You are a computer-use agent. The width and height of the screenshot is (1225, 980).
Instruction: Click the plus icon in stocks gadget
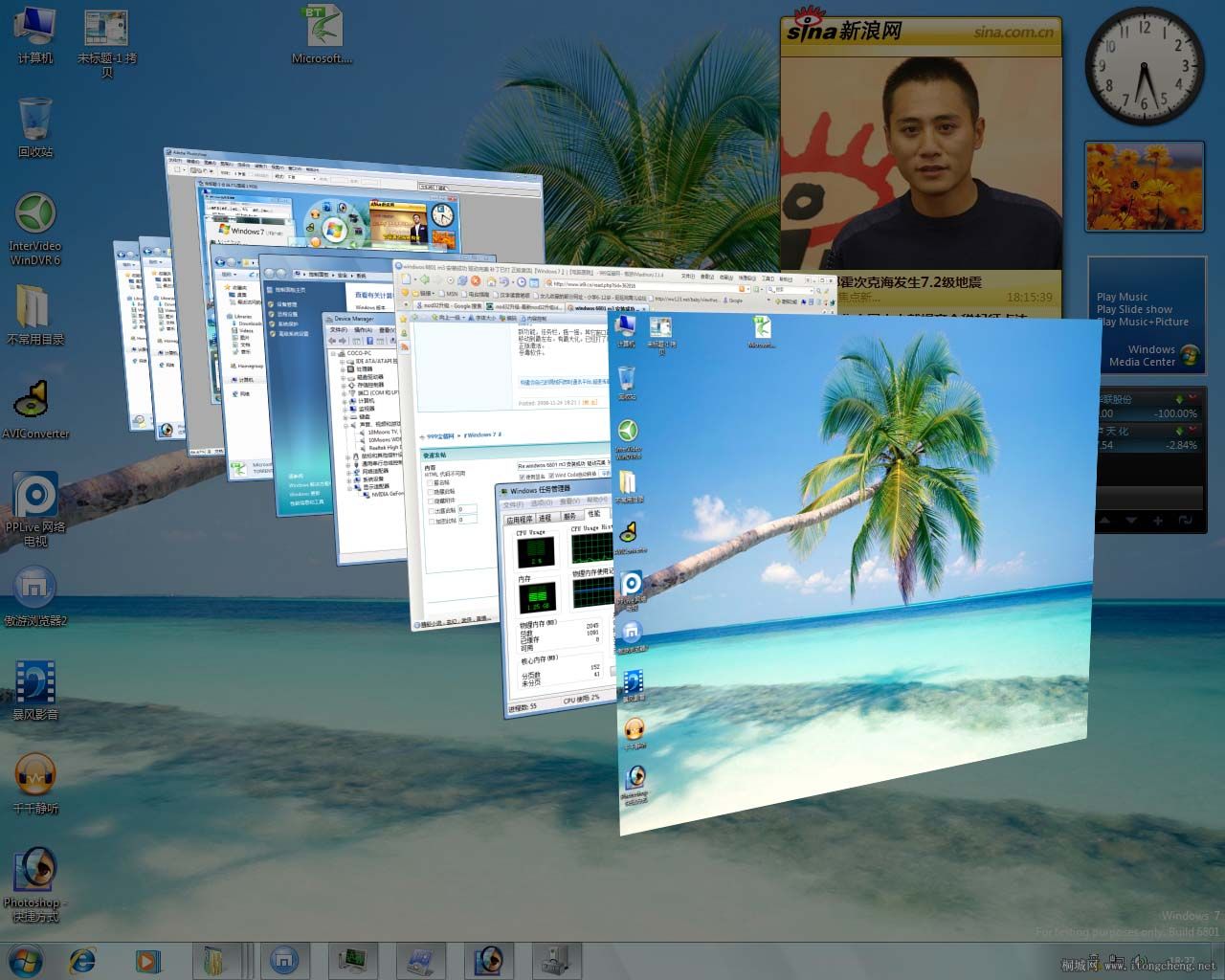(1158, 521)
